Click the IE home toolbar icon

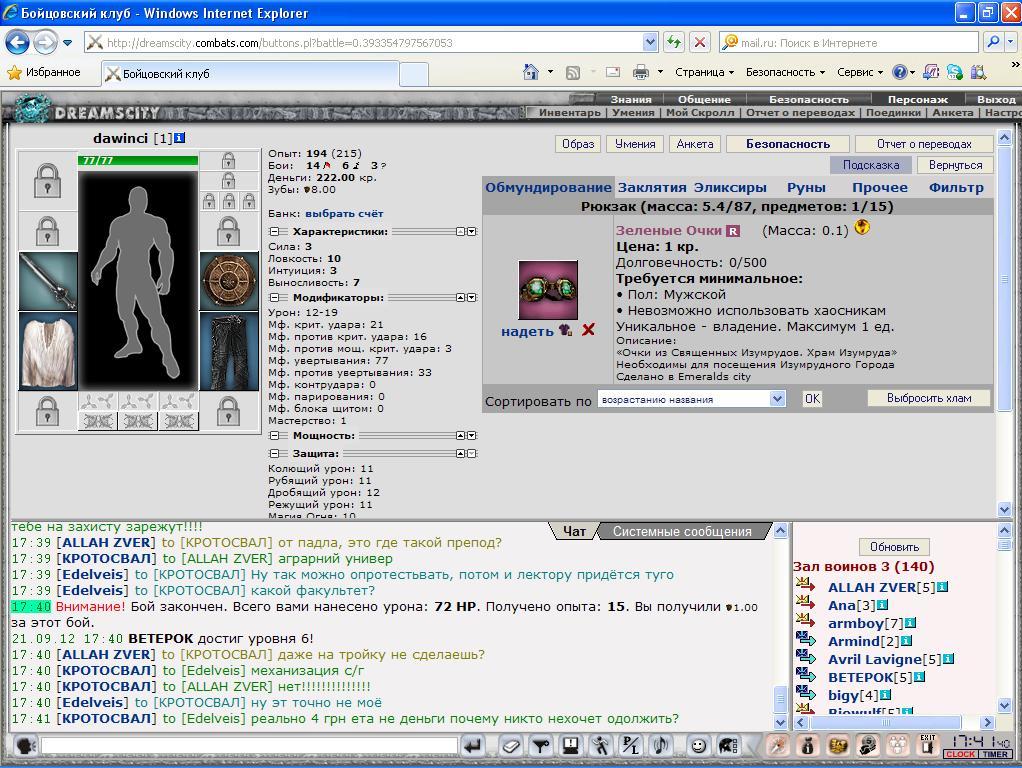coord(531,72)
